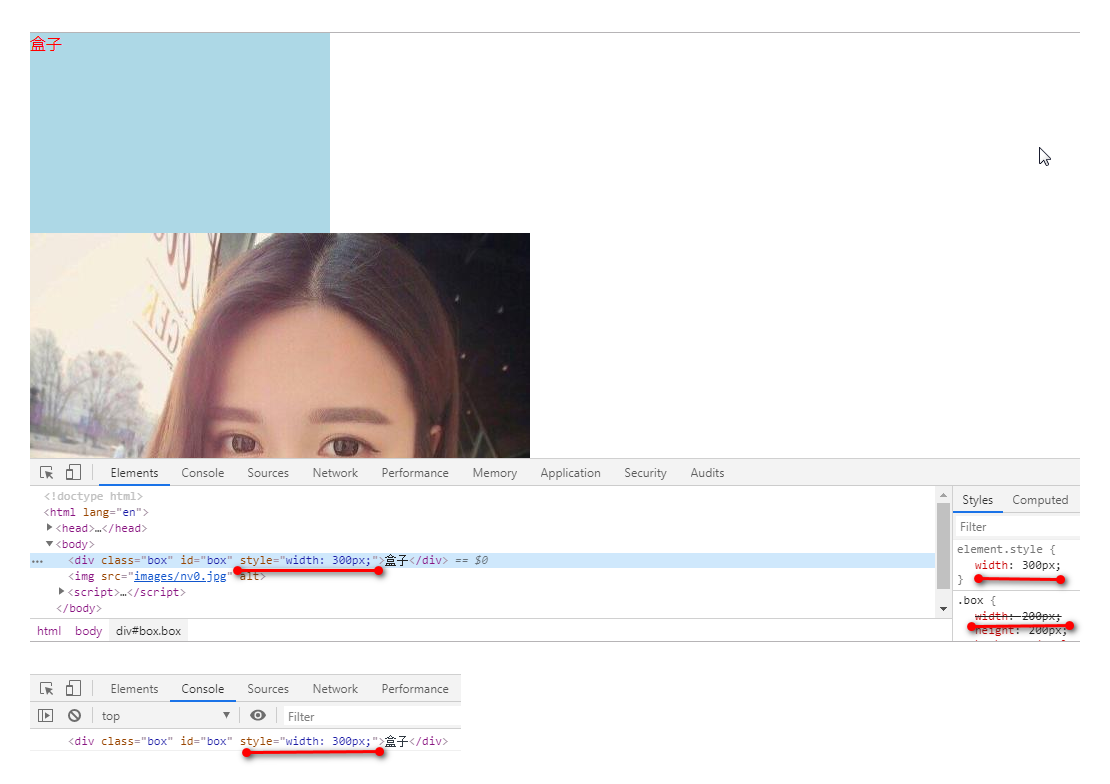Open images/nv0.jpg link
Screen dimensions: 1110x784
180,576
